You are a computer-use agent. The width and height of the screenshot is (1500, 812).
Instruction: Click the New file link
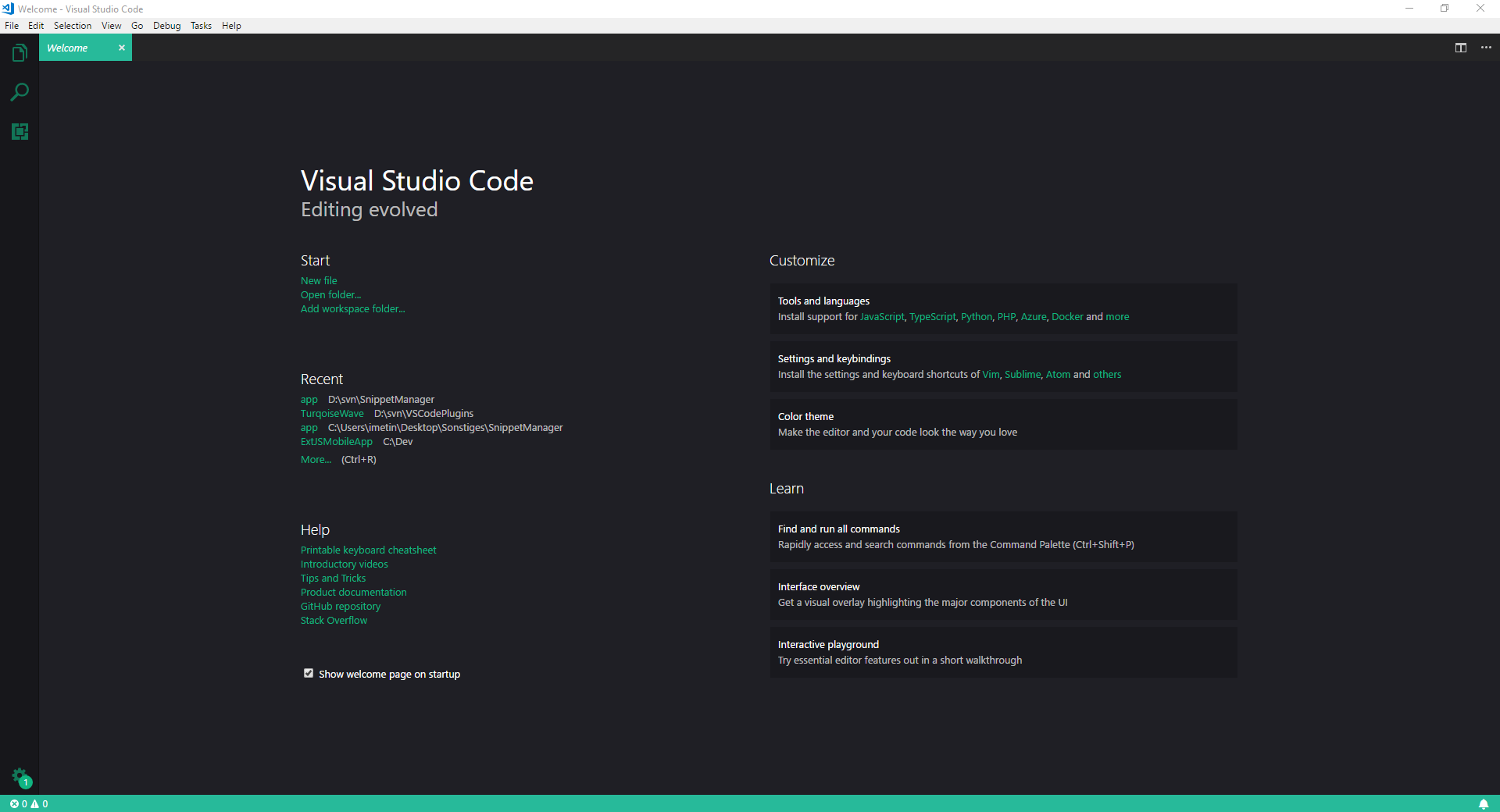(319, 281)
